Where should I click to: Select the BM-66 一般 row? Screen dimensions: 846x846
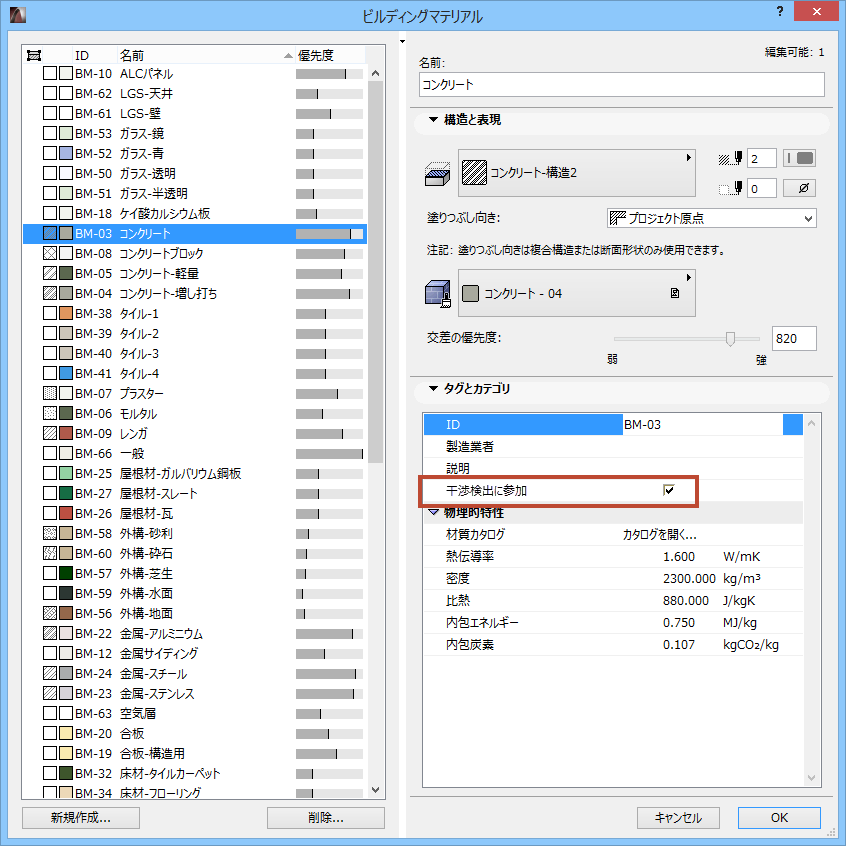click(195, 453)
